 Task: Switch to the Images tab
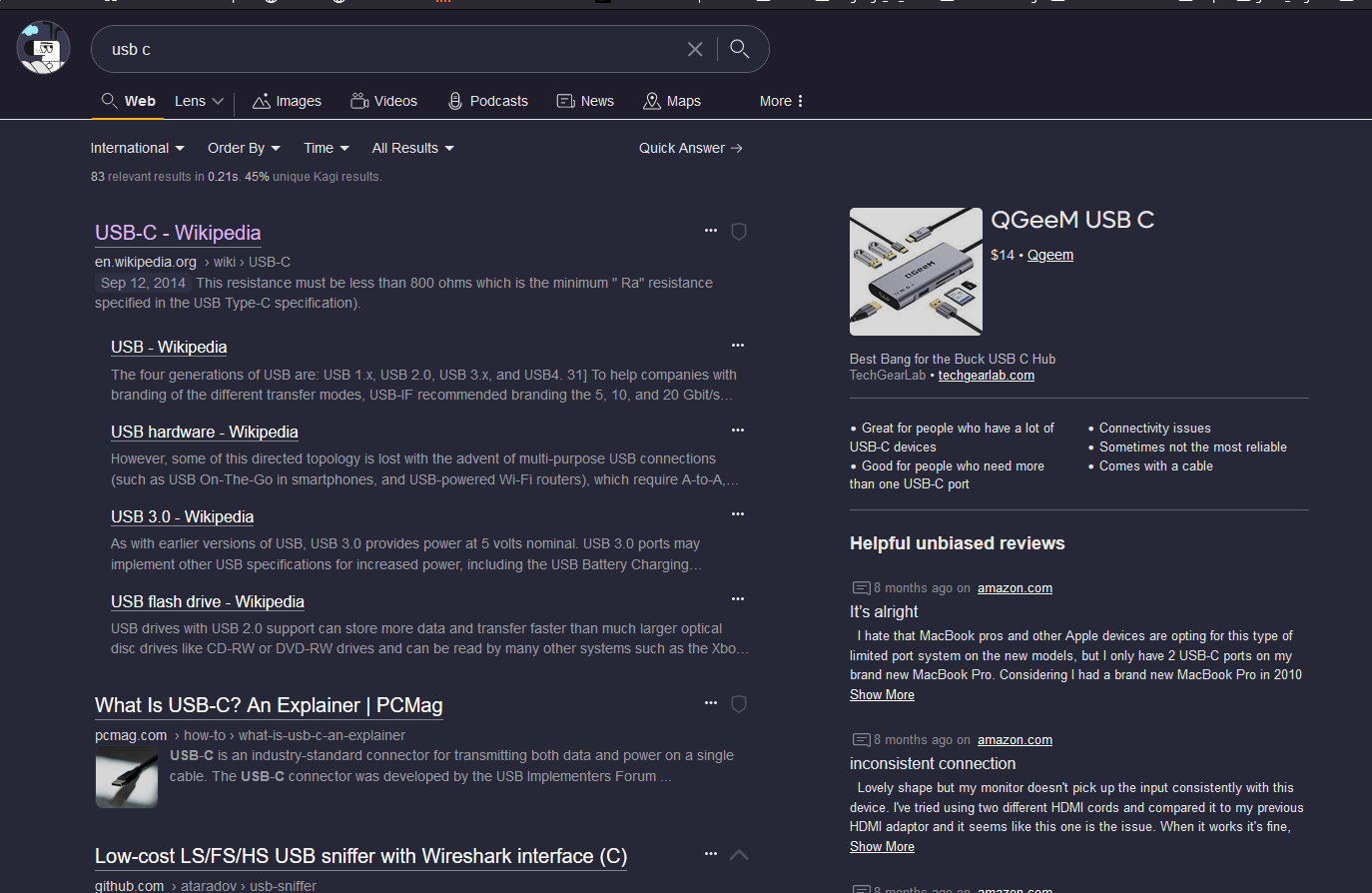287,101
